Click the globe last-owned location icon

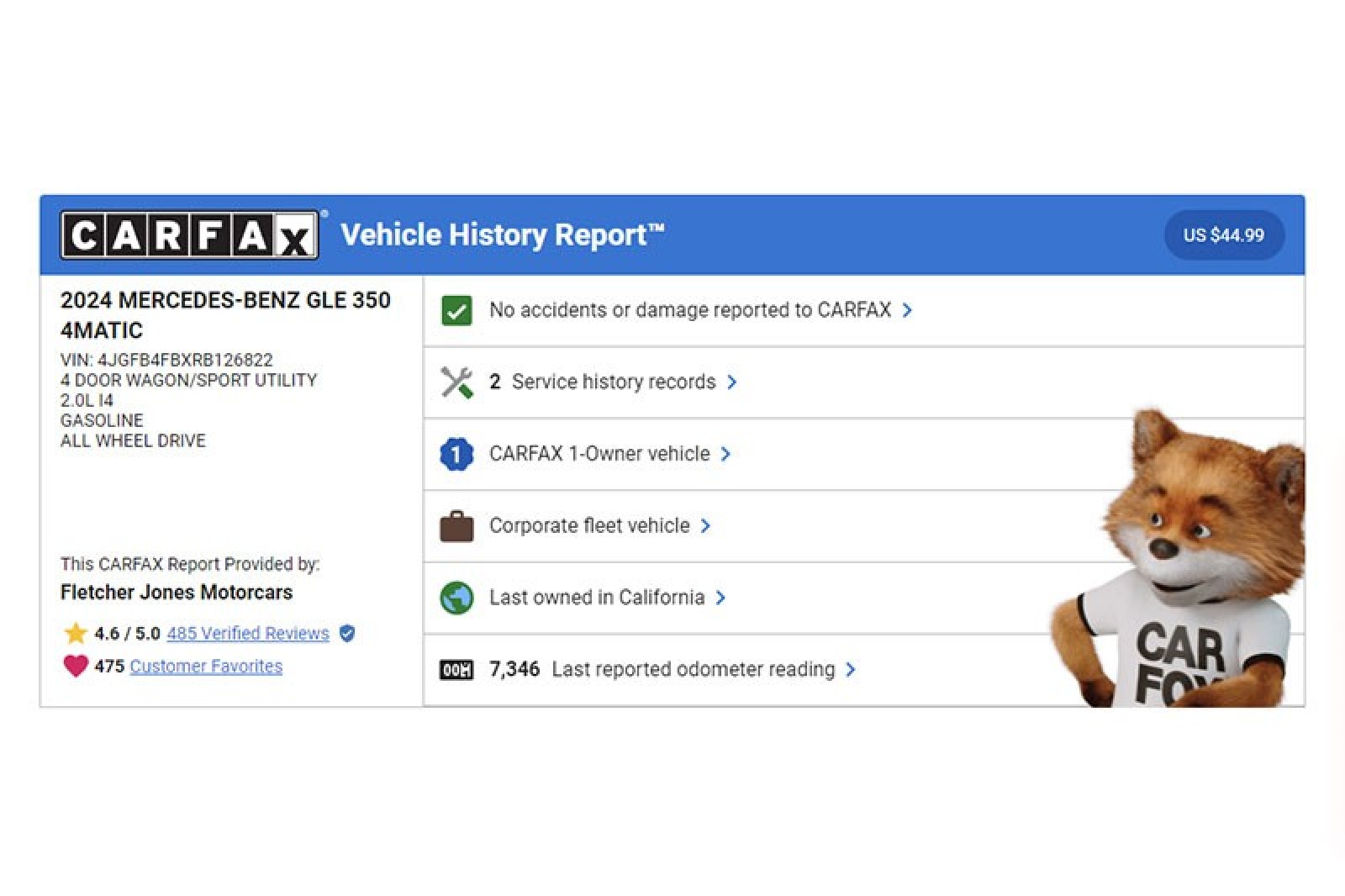[x=456, y=598]
